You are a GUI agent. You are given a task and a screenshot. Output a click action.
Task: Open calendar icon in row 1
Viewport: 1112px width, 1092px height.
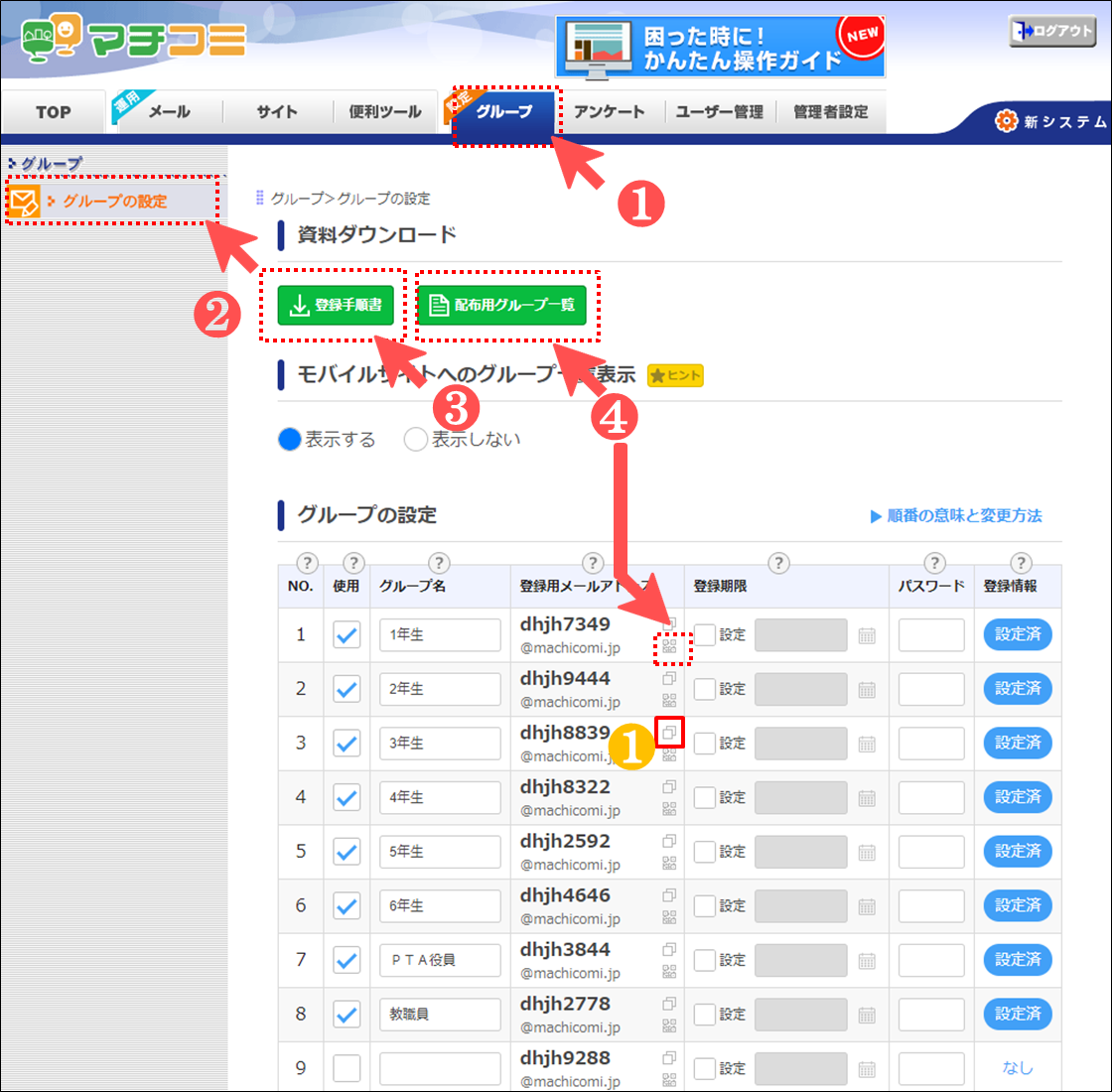[x=867, y=635]
